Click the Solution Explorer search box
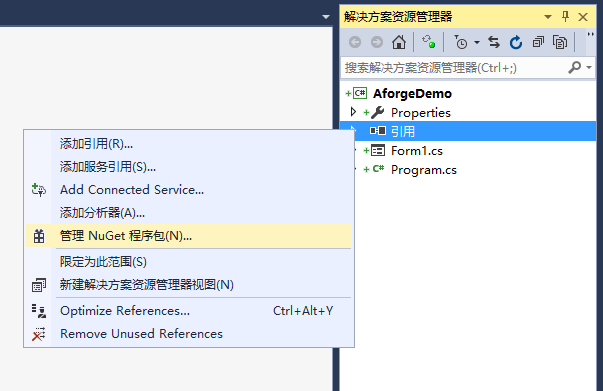The width and height of the screenshot is (603, 391). tap(454, 68)
